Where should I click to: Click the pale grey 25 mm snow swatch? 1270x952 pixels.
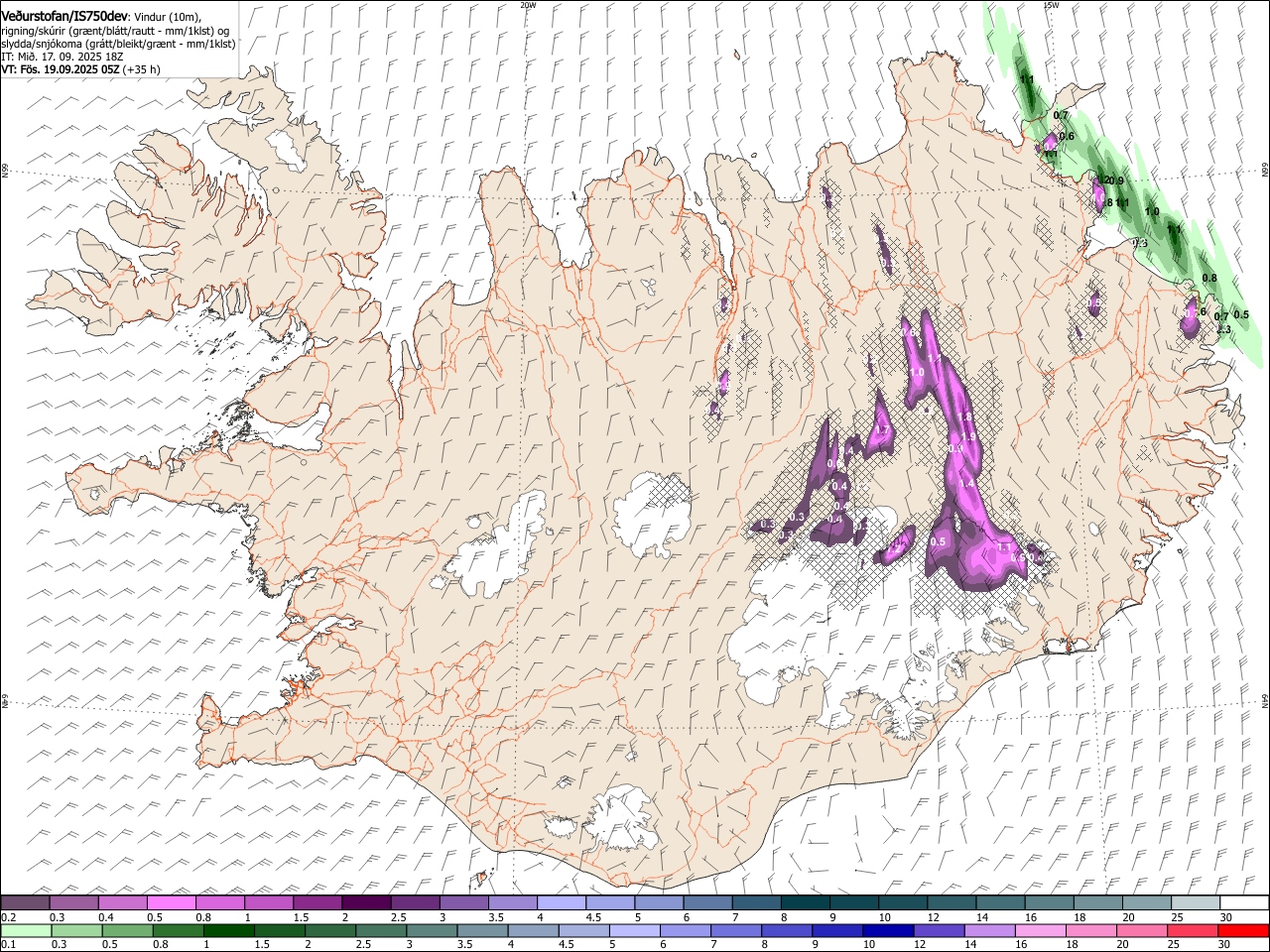tap(1195, 902)
